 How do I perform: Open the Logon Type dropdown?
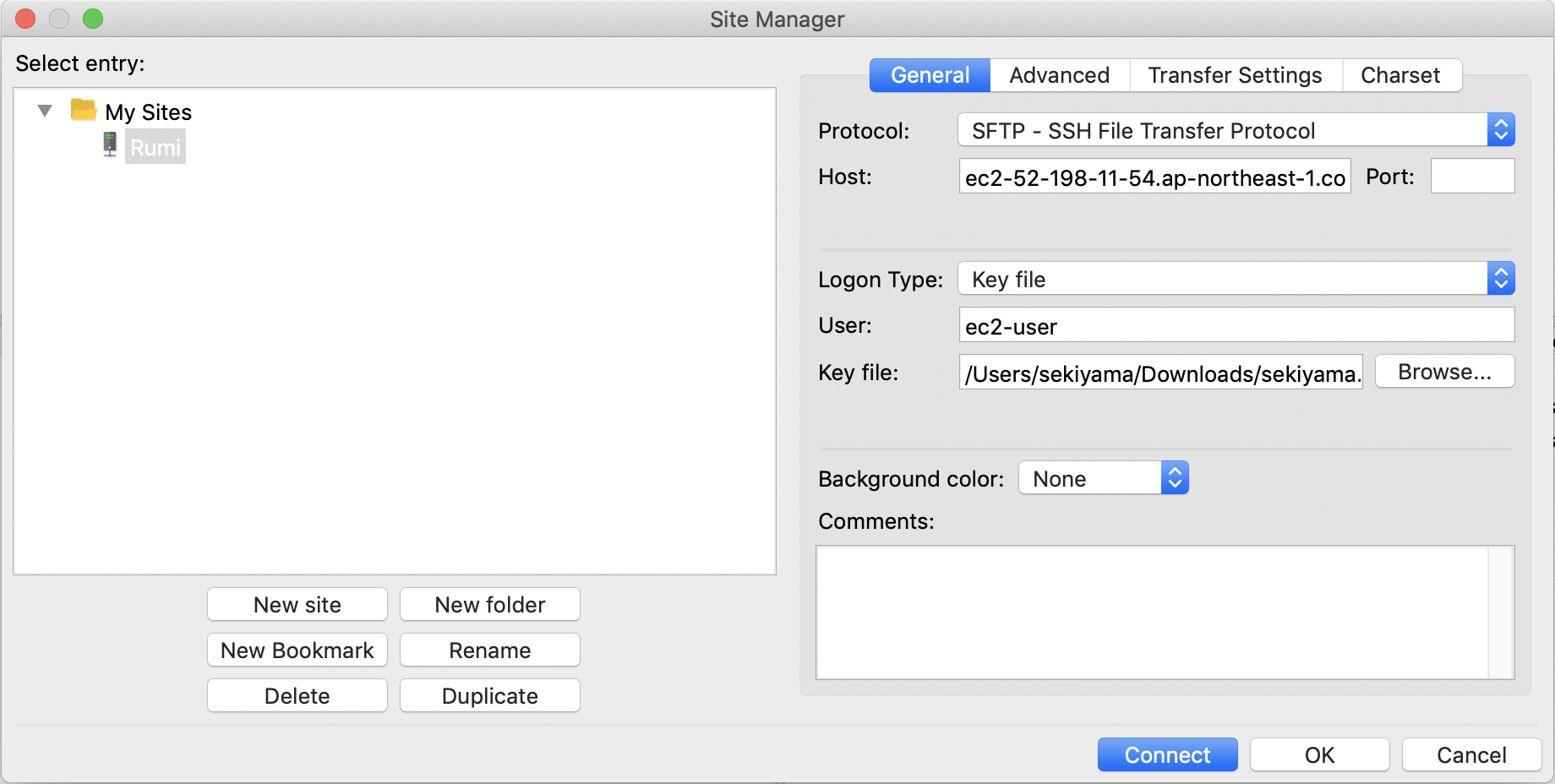tap(1236, 279)
